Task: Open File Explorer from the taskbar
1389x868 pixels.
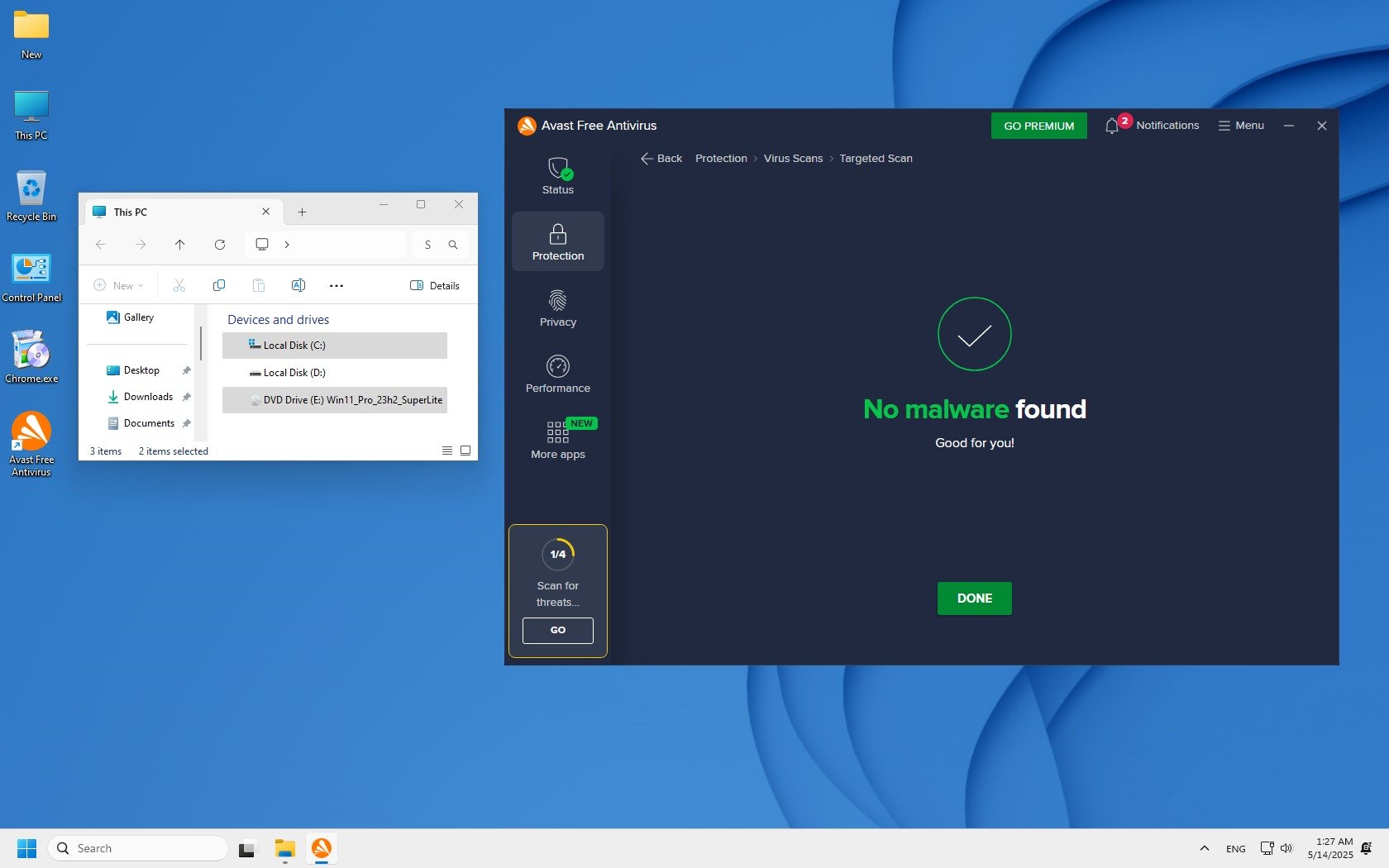Action: [285, 849]
